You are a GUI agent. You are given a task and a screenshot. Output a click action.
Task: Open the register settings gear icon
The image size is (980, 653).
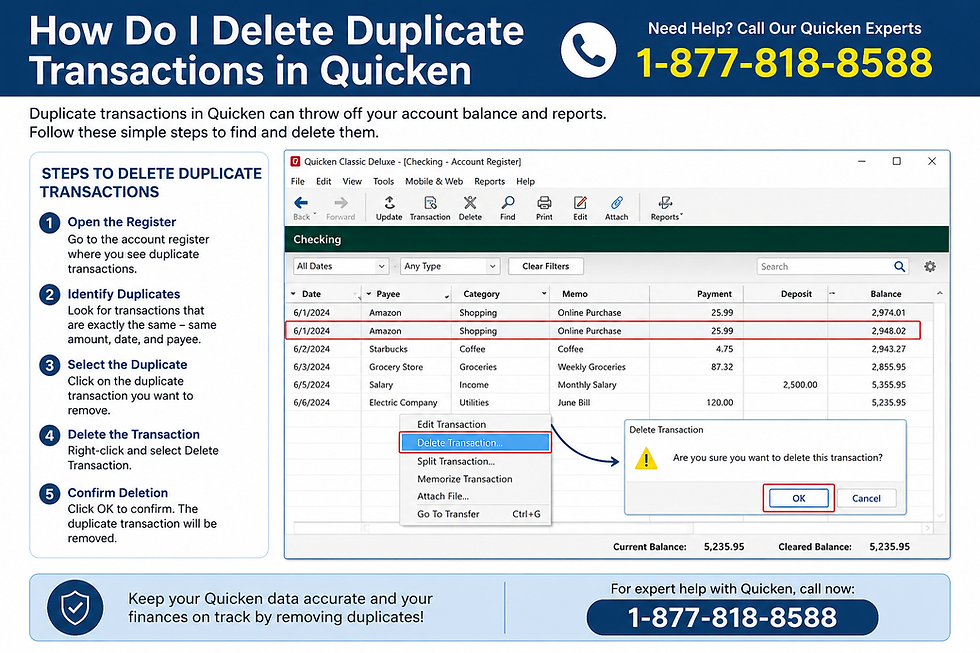(x=930, y=267)
